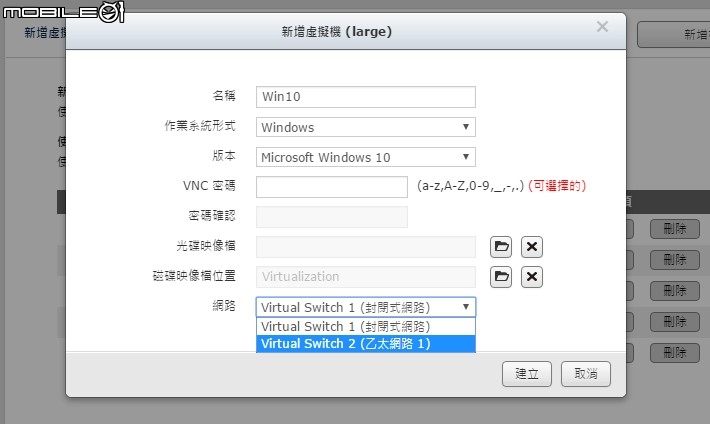Click the 光碟映像檔 path field
The height and width of the screenshot is (424, 710).
pos(365,247)
